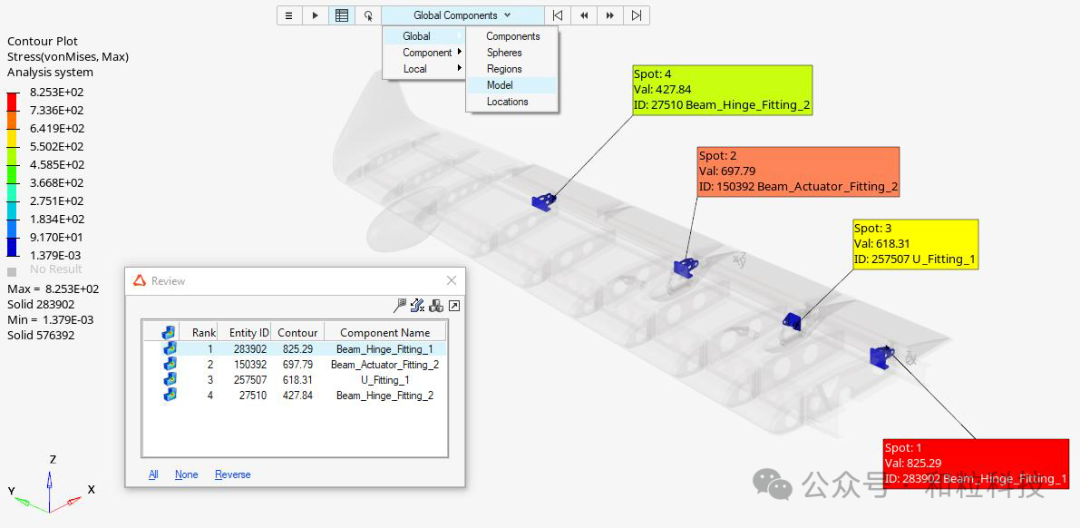Screen dimensions: 1080x528
Task: Click the icon beside U_Fitting_1 row
Action: (x=169, y=380)
